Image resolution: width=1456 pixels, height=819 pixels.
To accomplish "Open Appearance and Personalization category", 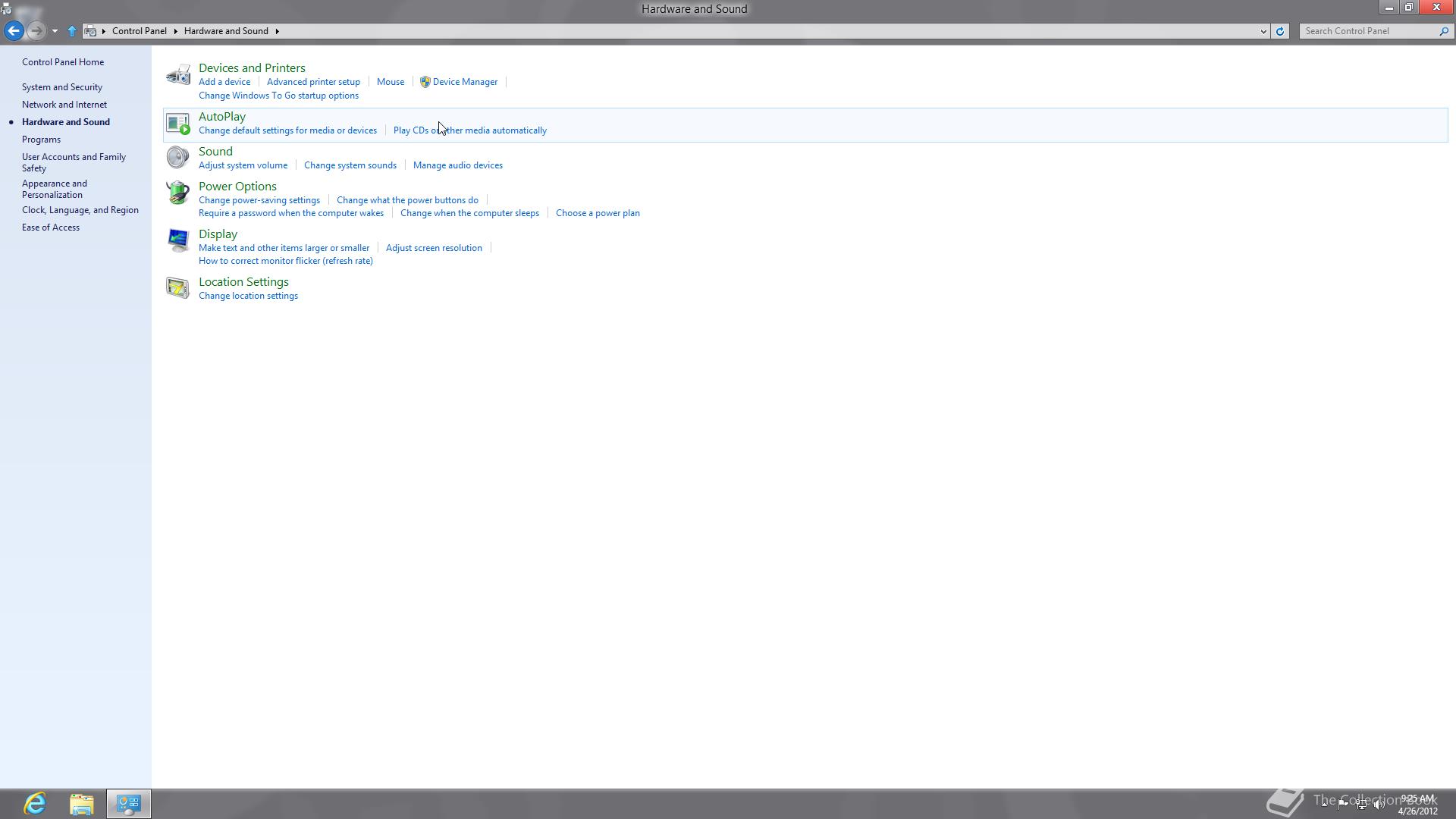I will pyautogui.click(x=55, y=189).
